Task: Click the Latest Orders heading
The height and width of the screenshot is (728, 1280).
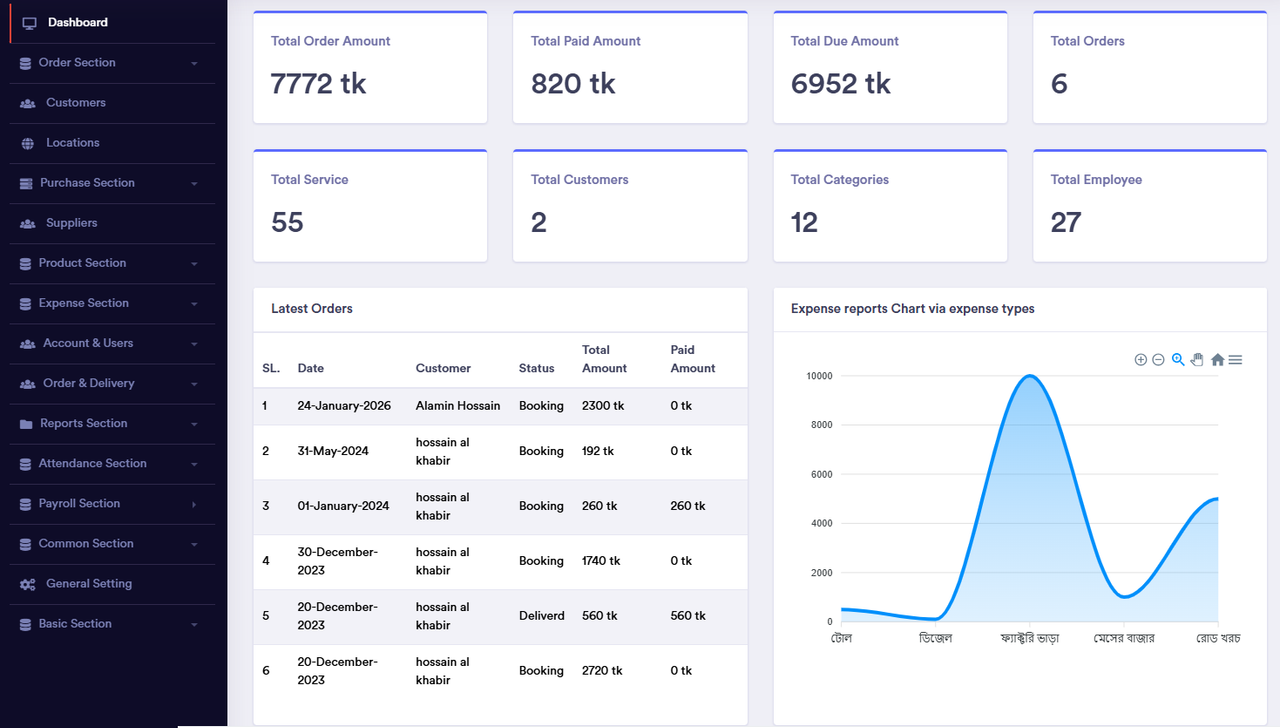Action: pyautogui.click(x=312, y=309)
